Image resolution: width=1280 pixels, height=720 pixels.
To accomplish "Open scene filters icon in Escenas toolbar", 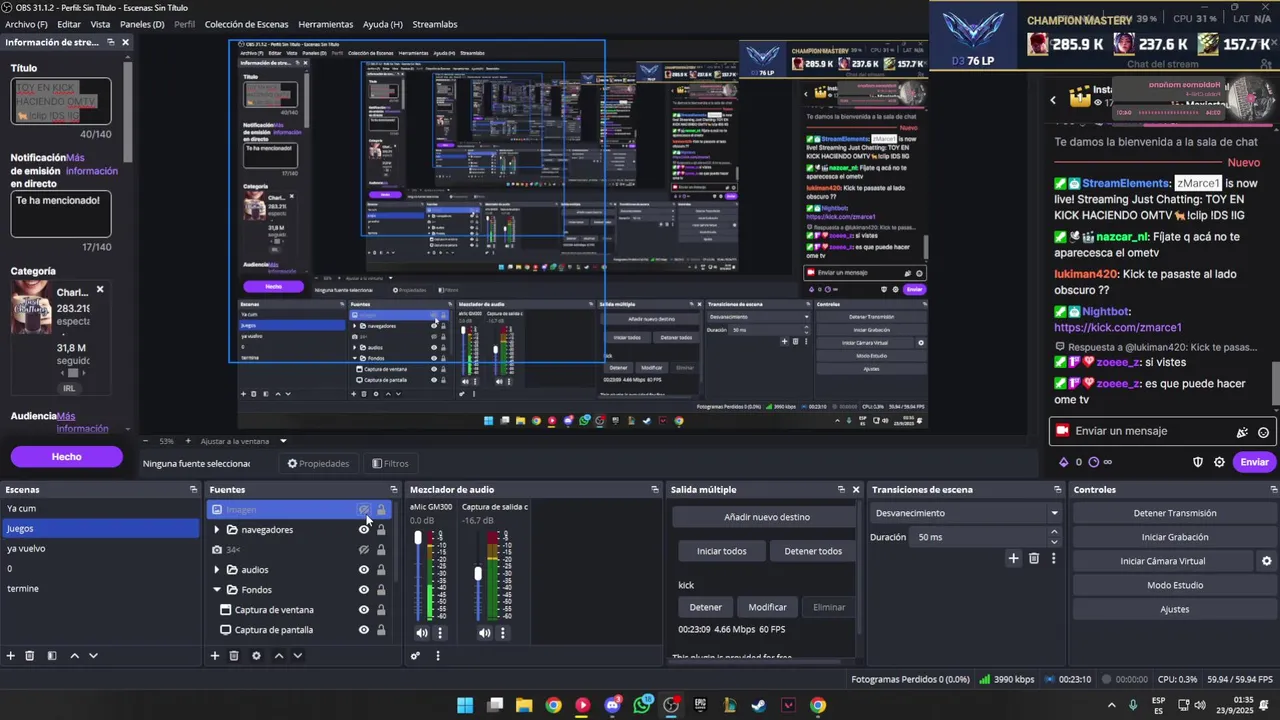I will (x=52, y=656).
